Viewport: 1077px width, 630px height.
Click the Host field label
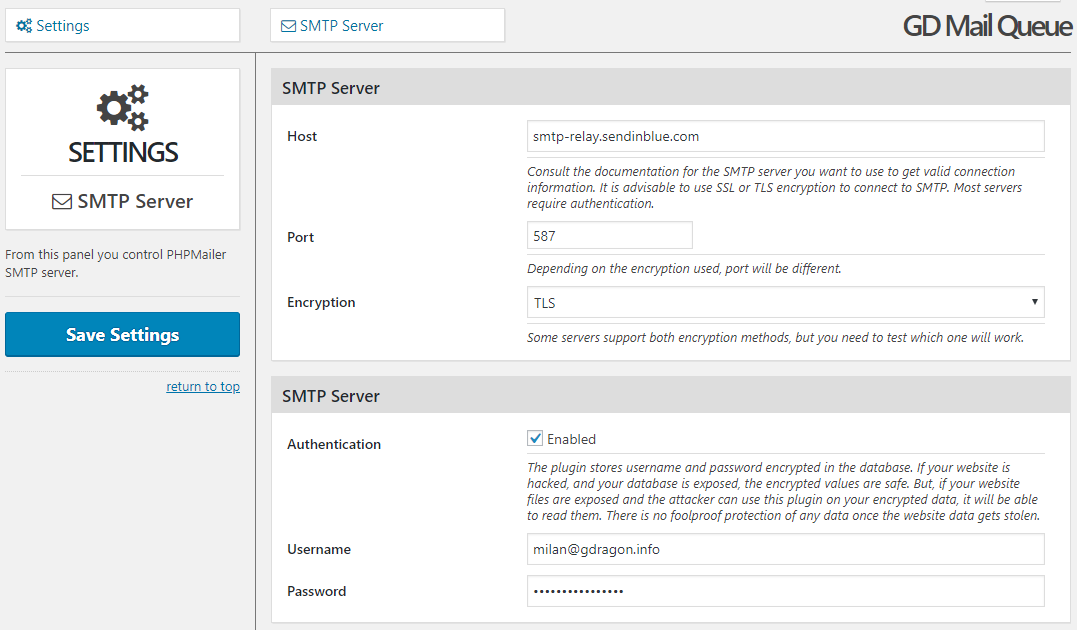[x=302, y=136]
